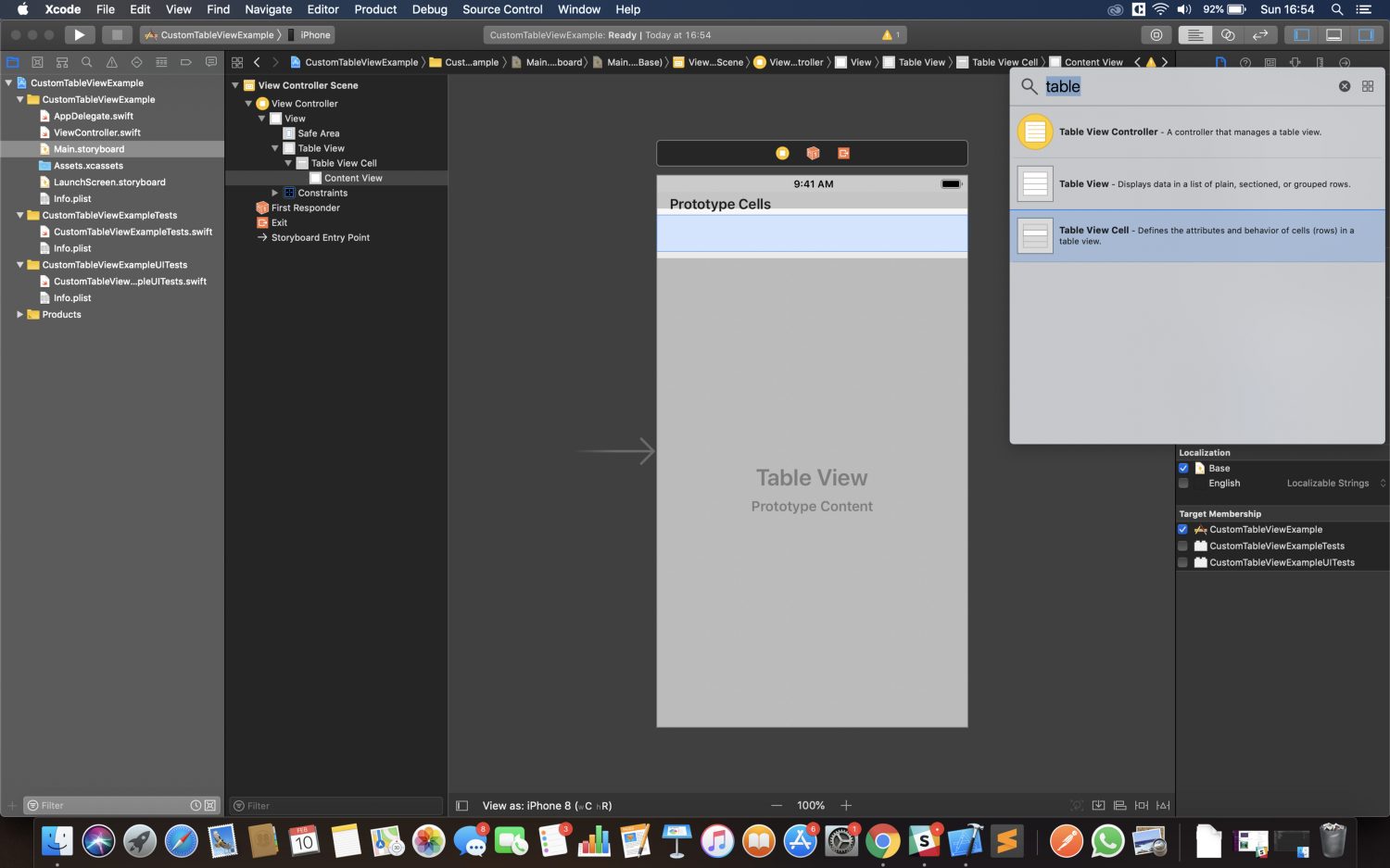Select Table View library item
1390x868 pixels.
point(1197,183)
